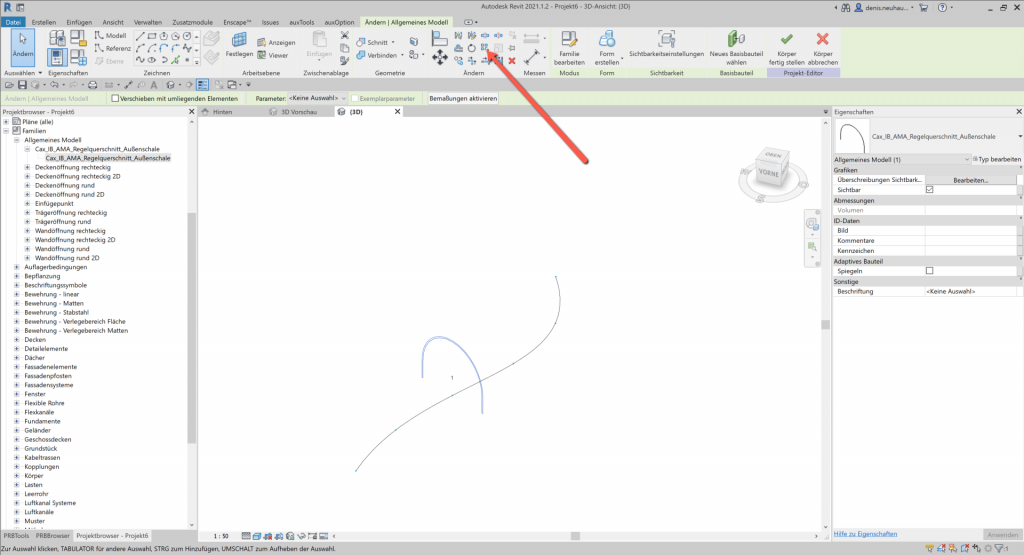Viewport: 1024px width, 555px height.
Task: Click the Bemaßungen aktivieren button
Action: [x=463, y=99]
